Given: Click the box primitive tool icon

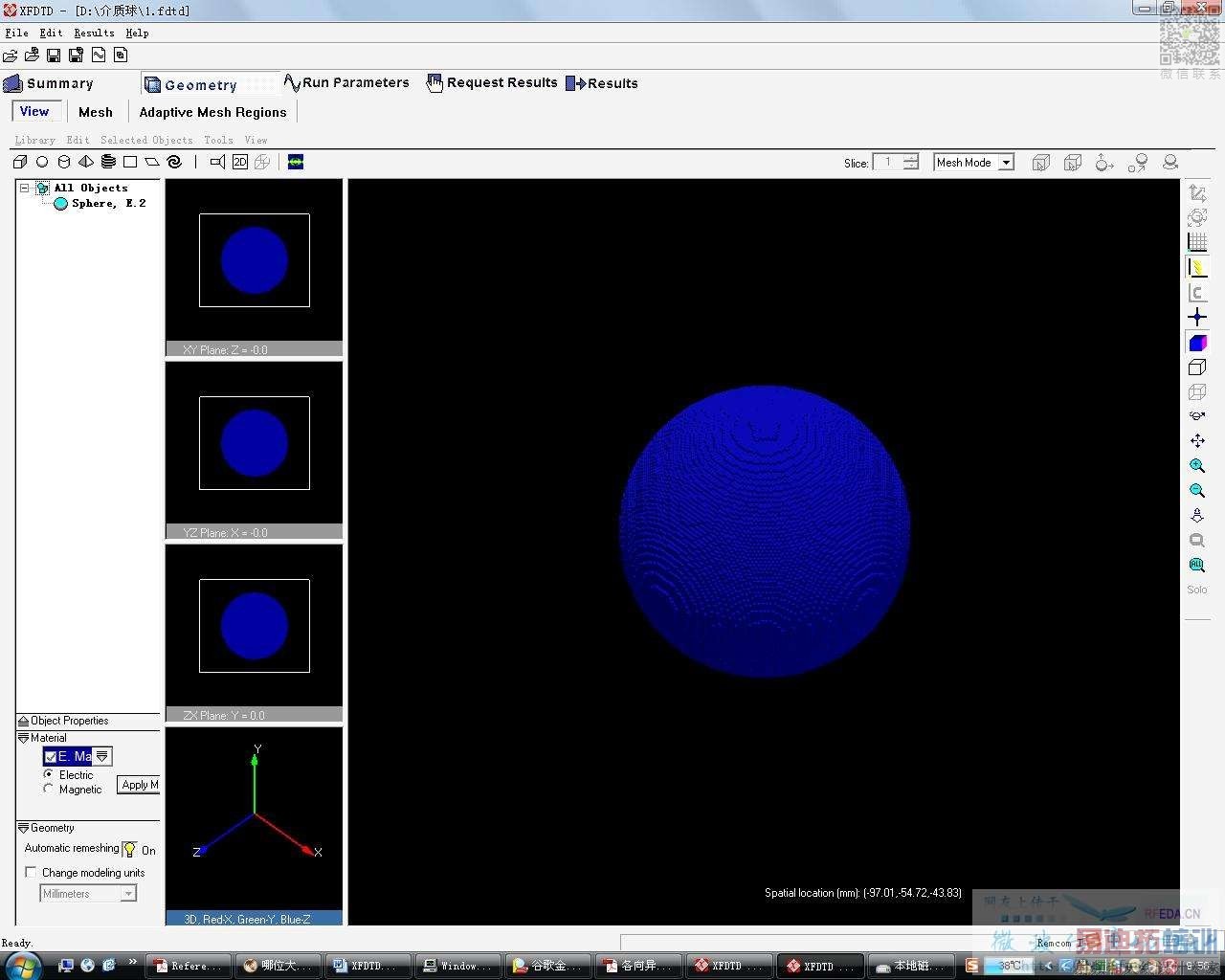Looking at the screenshot, I should point(20,163).
